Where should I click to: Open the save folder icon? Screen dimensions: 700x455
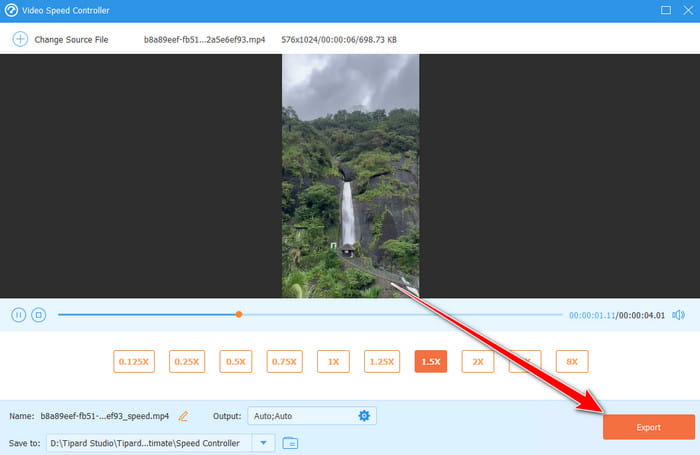[x=291, y=442]
